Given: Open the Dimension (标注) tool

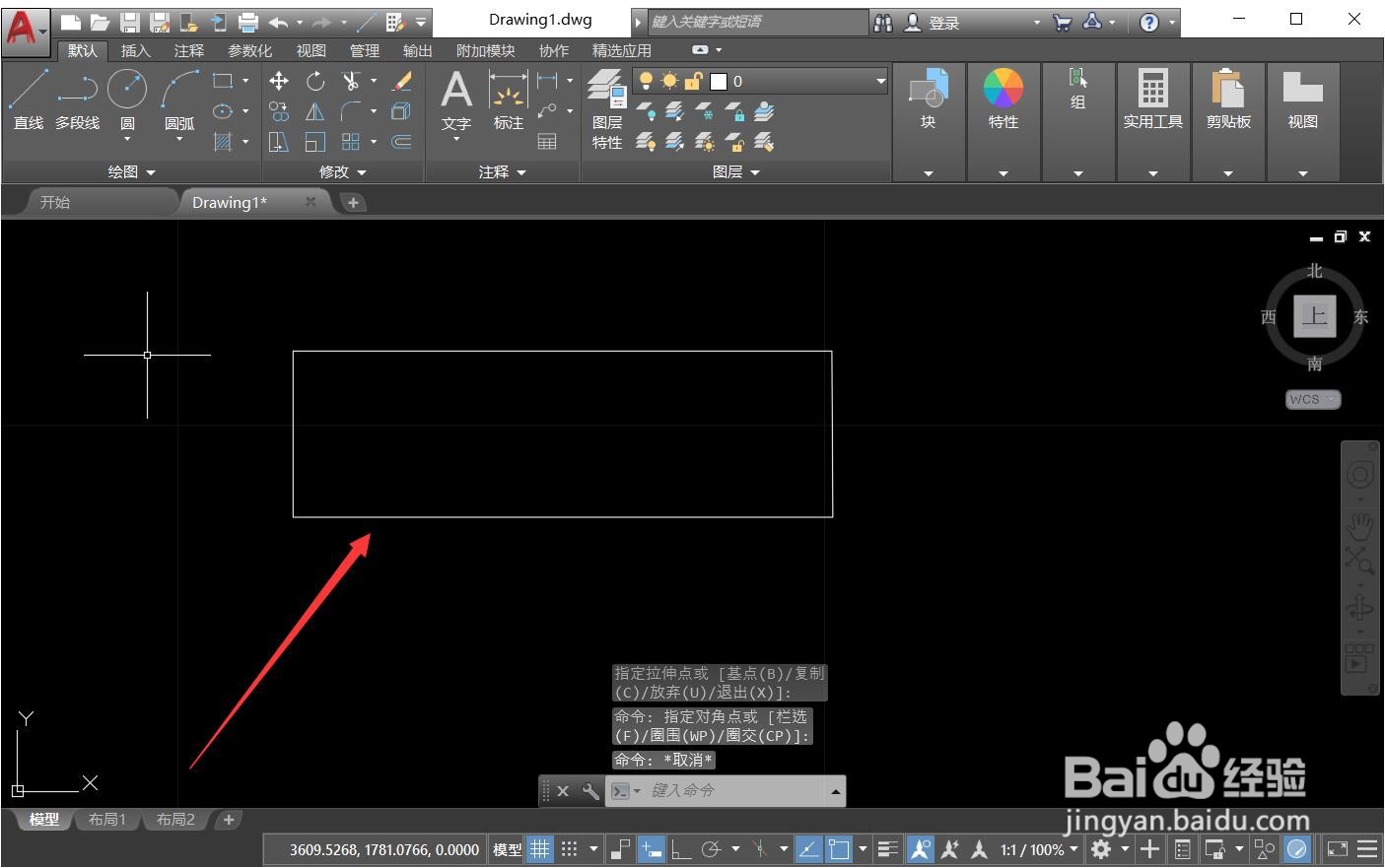Looking at the screenshot, I should [x=509, y=100].
